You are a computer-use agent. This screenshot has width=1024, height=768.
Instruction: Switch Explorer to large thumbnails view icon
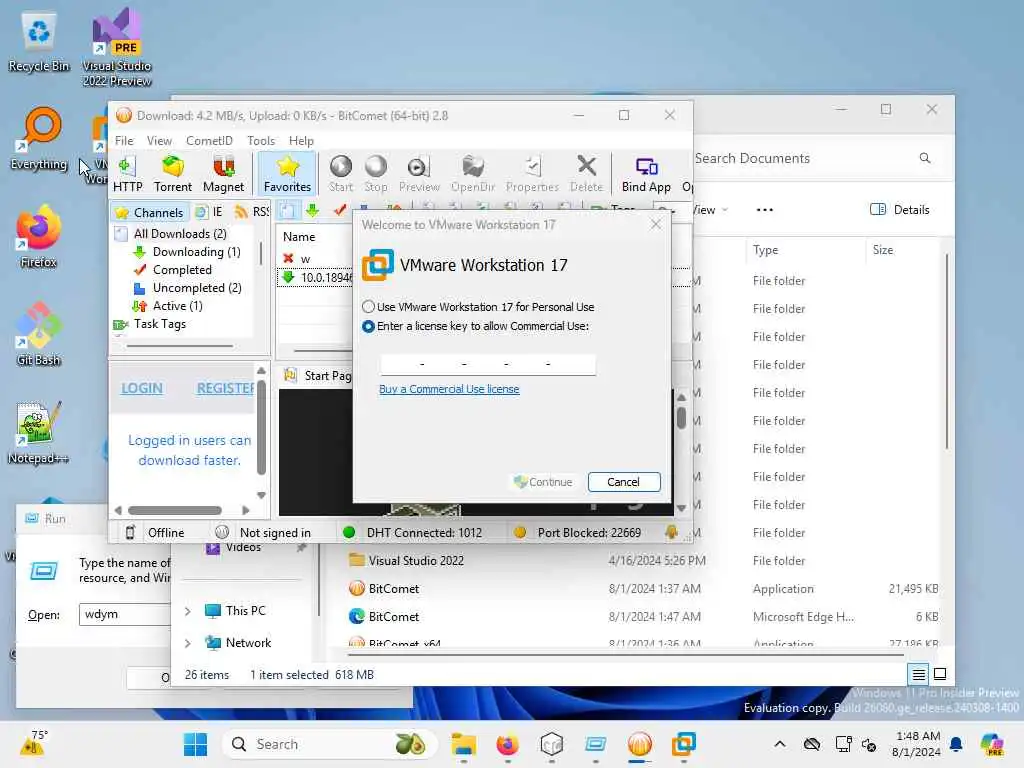pos(940,674)
